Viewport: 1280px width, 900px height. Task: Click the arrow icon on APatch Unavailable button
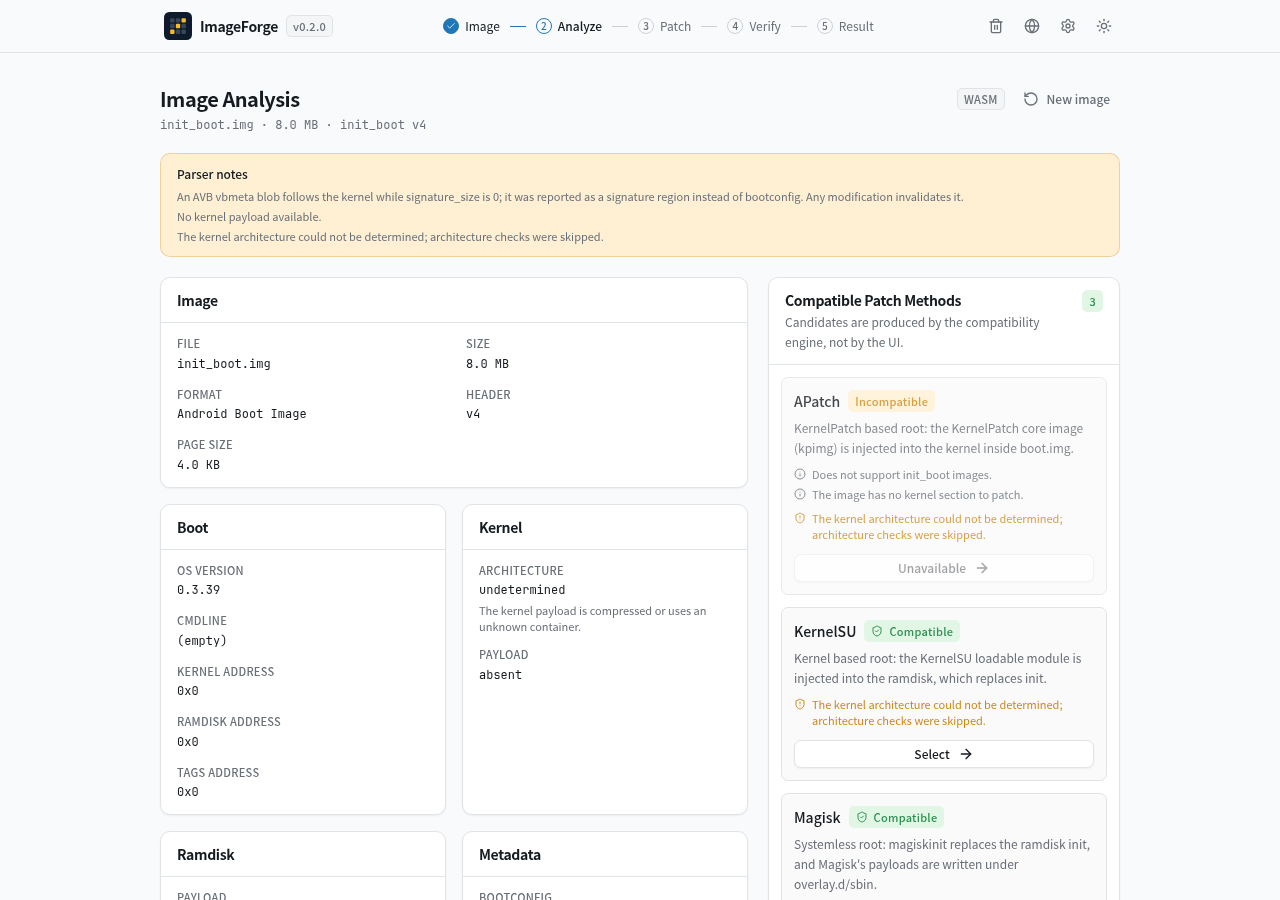(x=982, y=568)
